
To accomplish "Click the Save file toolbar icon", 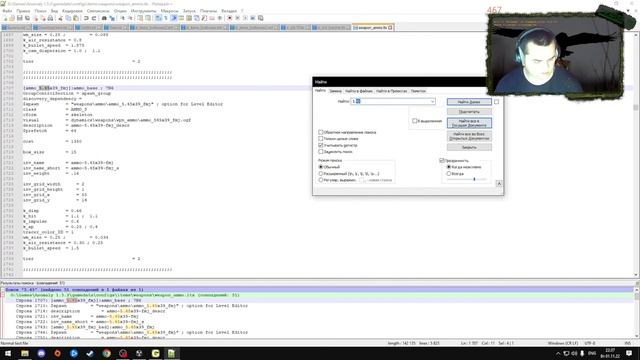I will (x=20, y=18).
